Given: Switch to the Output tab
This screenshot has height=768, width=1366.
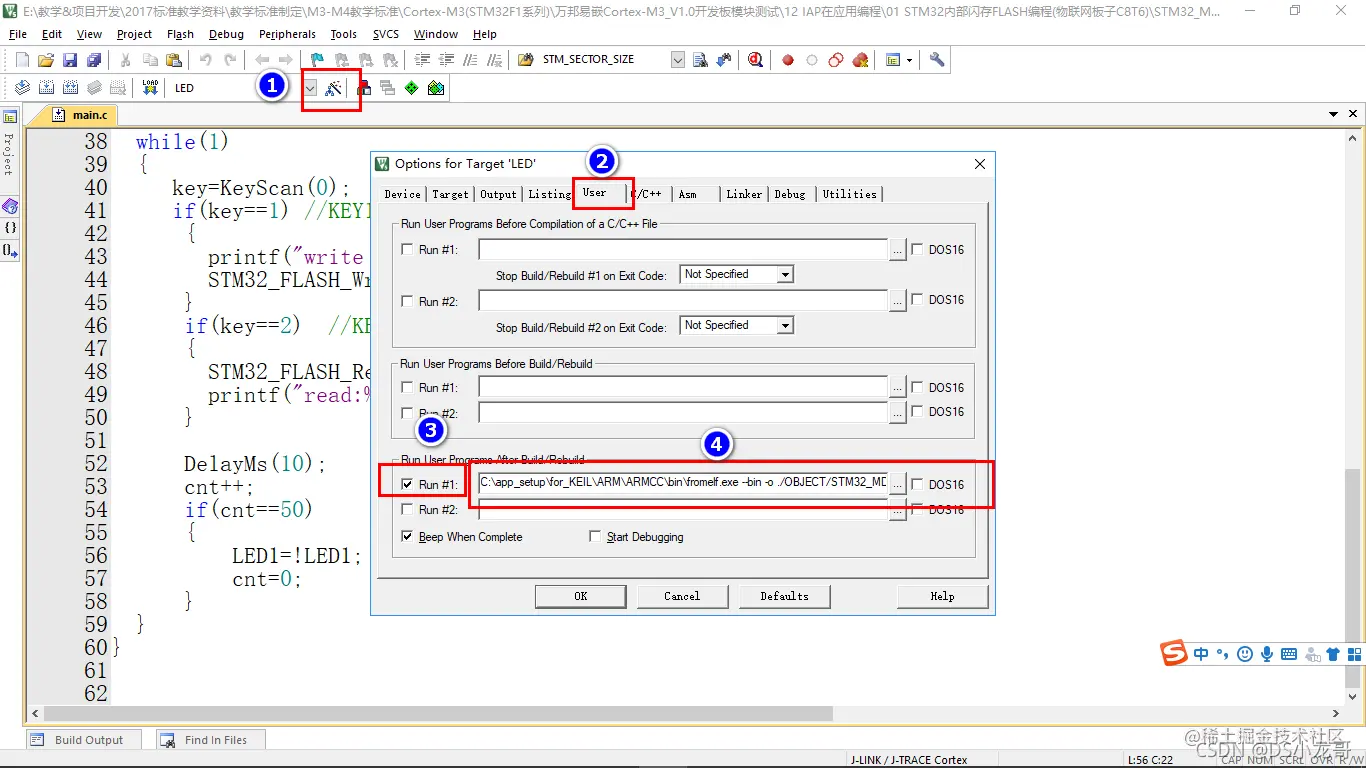Looking at the screenshot, I should [x=498, y=194].
